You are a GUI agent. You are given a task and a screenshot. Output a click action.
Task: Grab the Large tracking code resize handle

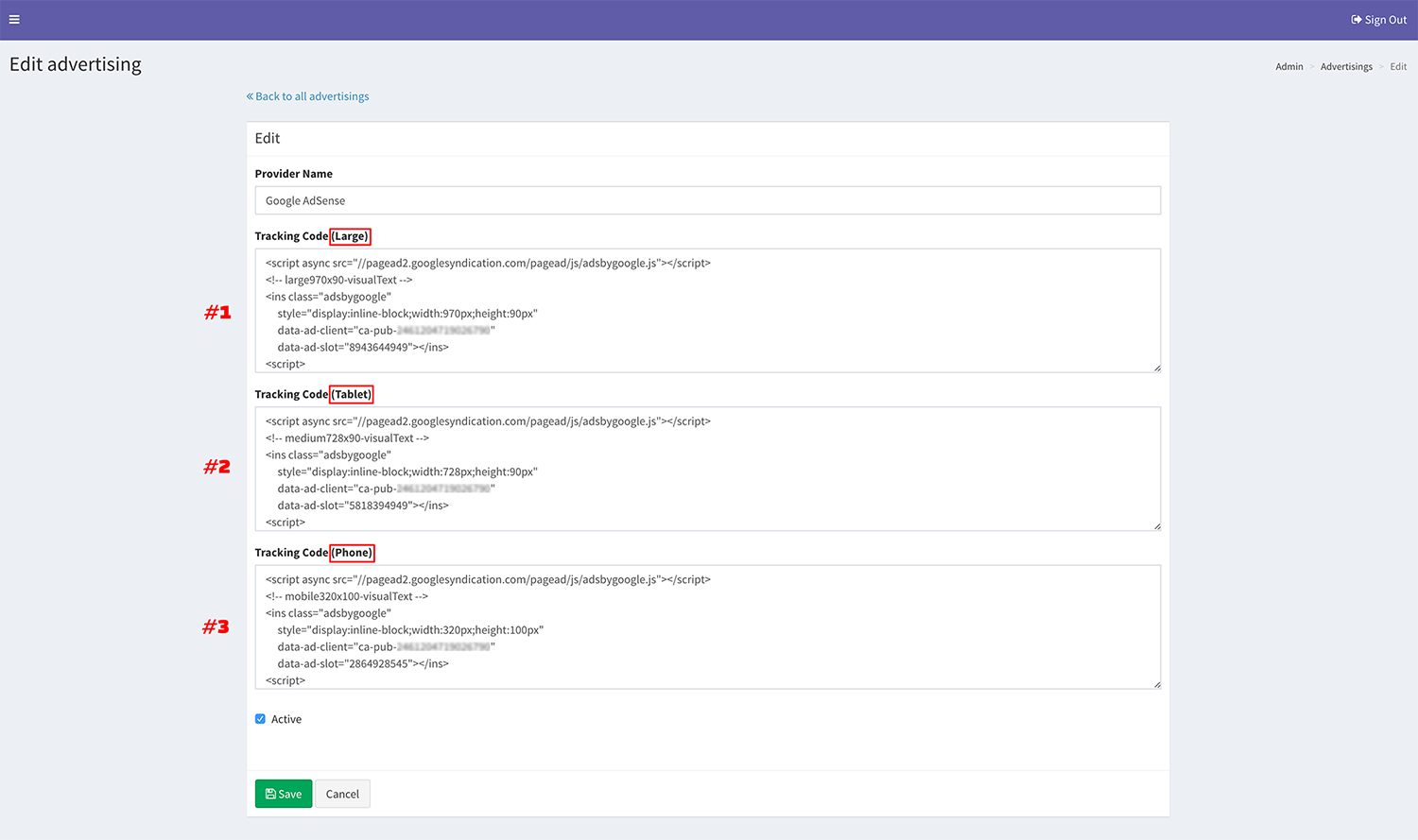point(1156,368)
